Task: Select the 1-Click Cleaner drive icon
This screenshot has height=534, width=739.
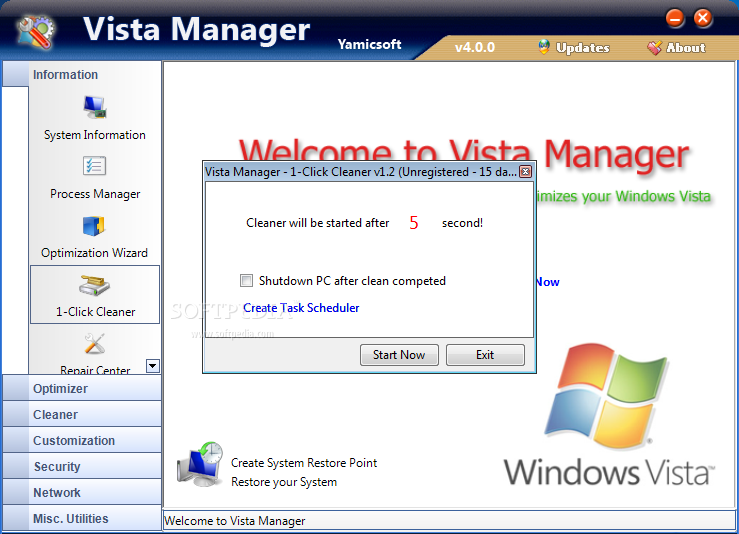Action: (94, 285)
